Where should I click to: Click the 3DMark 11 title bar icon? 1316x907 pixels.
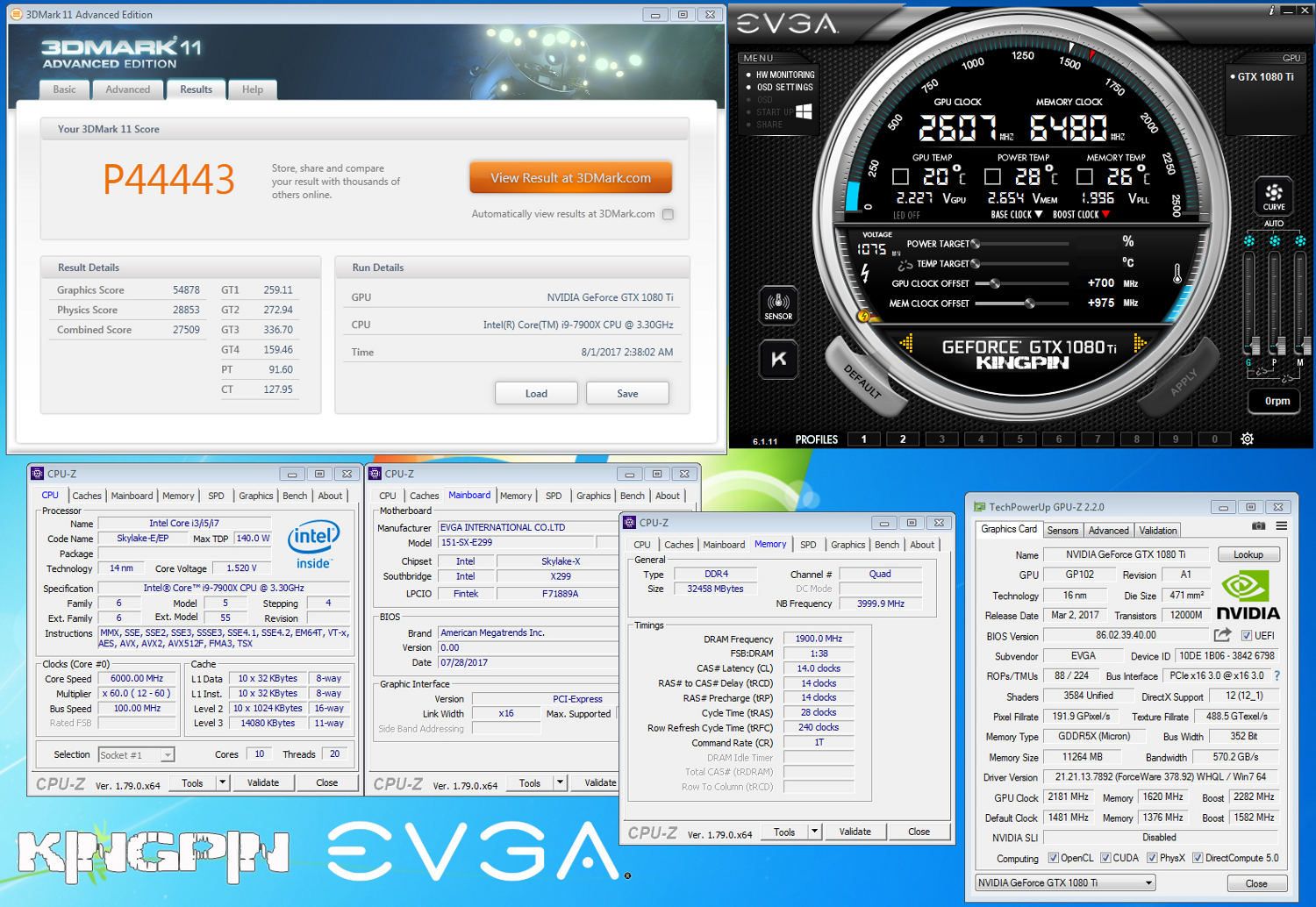(16, 14)
